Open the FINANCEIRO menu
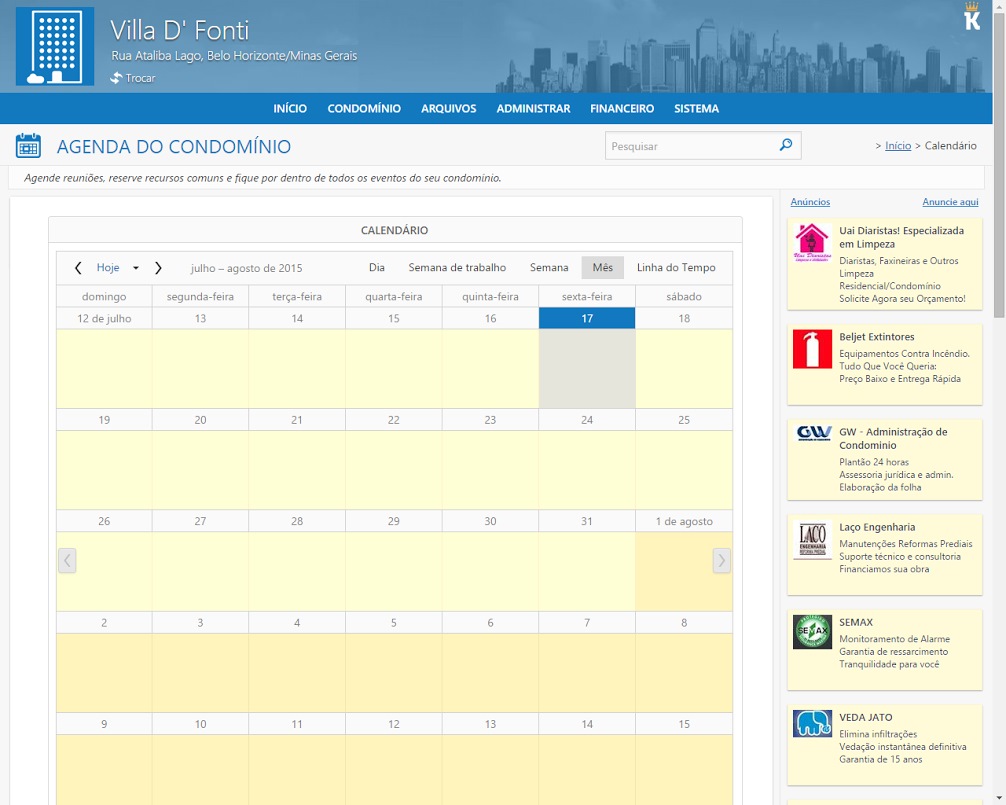 (x=622, y=109)
